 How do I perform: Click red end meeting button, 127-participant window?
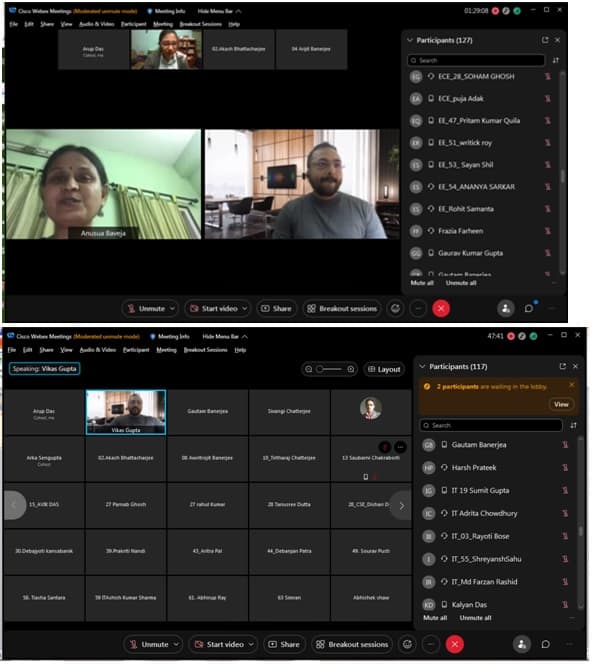point(441,308)
